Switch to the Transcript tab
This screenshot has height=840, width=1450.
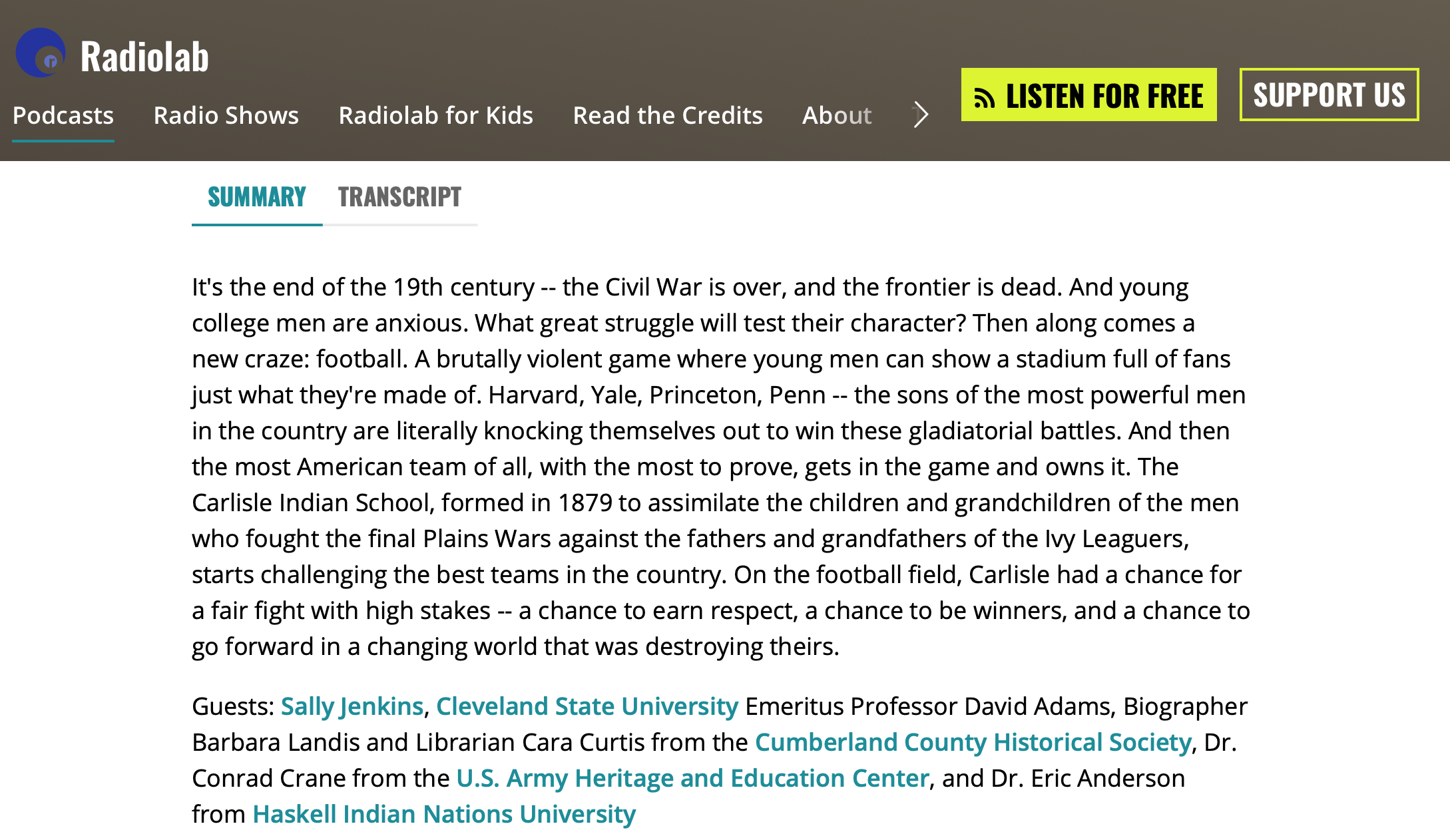tap(399, 197)
